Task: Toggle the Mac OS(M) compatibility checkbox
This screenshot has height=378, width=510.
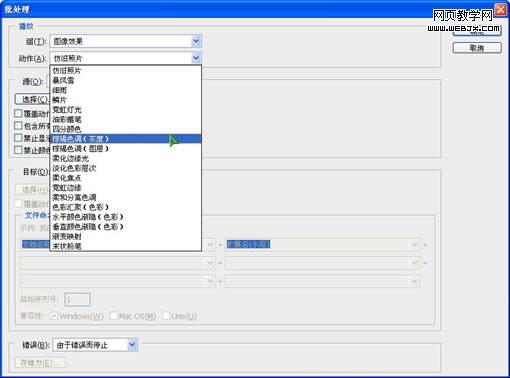Action: click(114, 316)
